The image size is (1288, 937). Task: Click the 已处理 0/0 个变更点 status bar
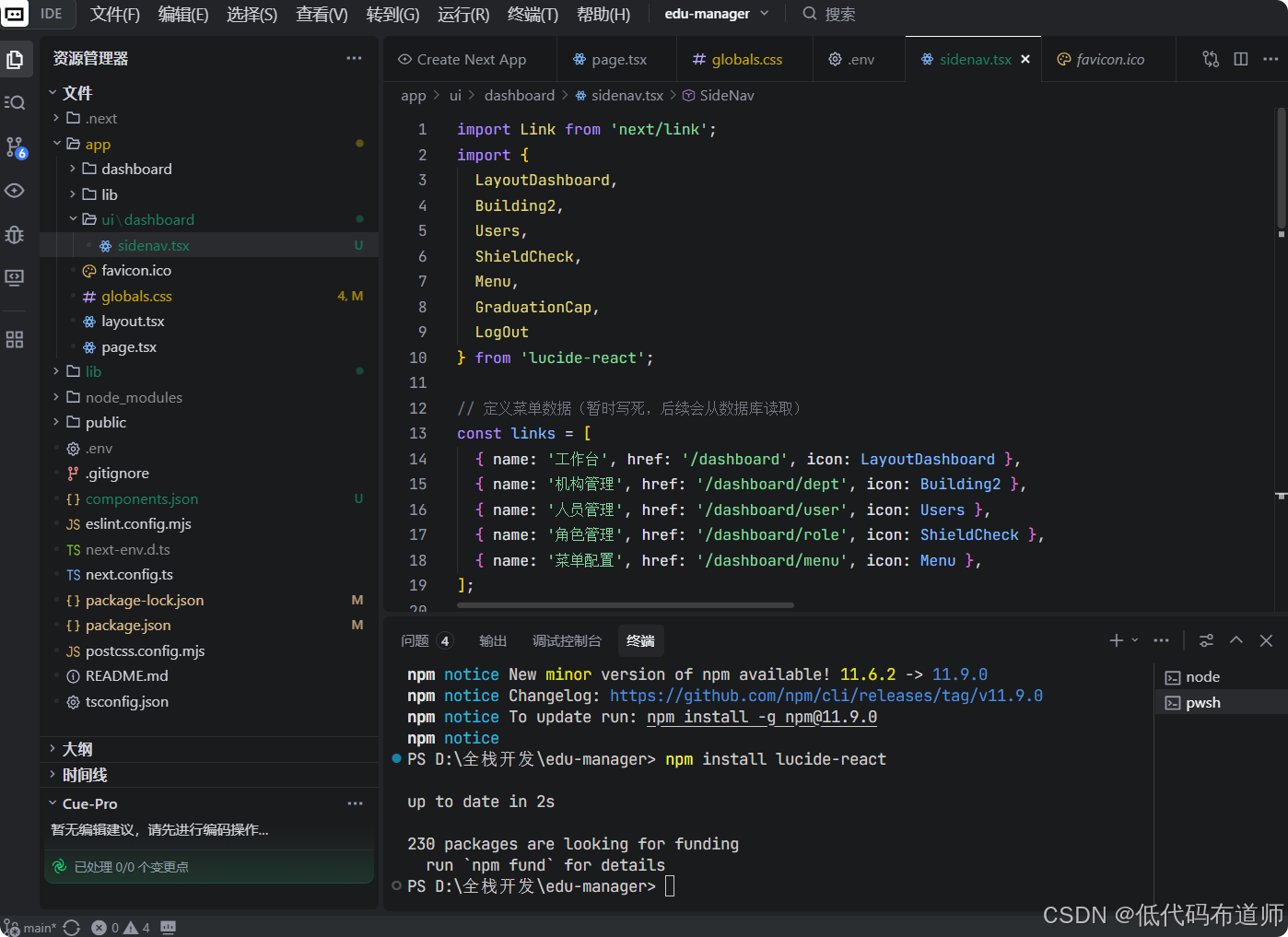209,867
